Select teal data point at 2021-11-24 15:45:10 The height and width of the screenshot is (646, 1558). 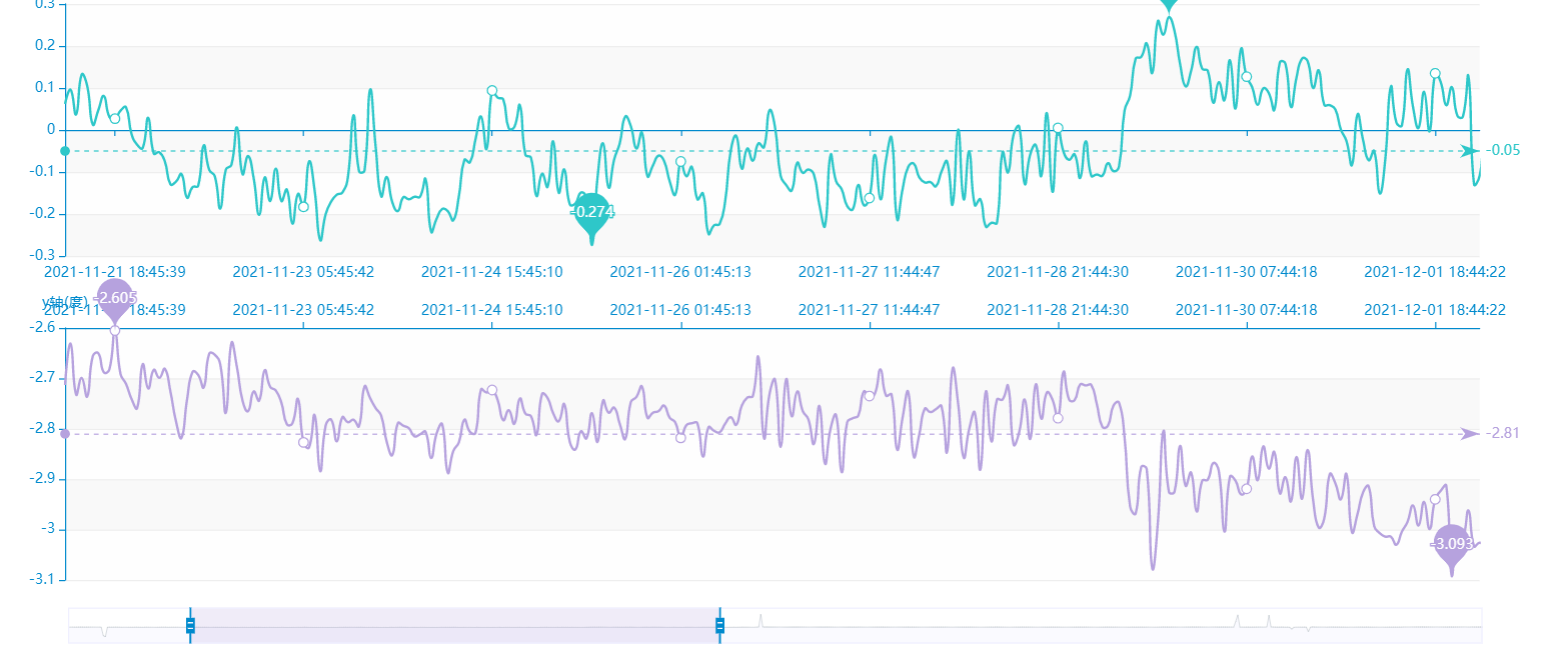(492, 91)
